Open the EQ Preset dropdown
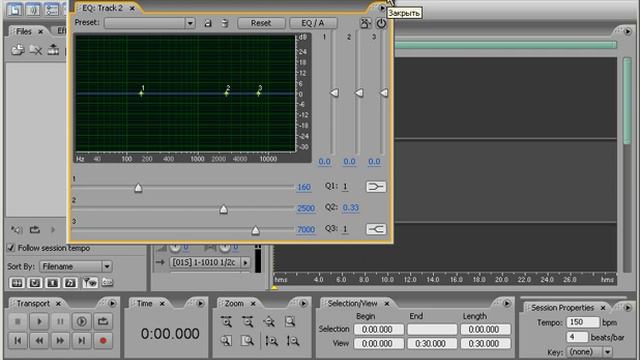The image size is (640, 360). coord(190,23)
